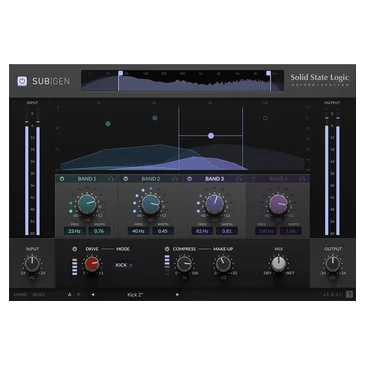
Task: Click Band 3 WIDTH field 0.81
Action: pyautogui.click(x=227, y=231)
